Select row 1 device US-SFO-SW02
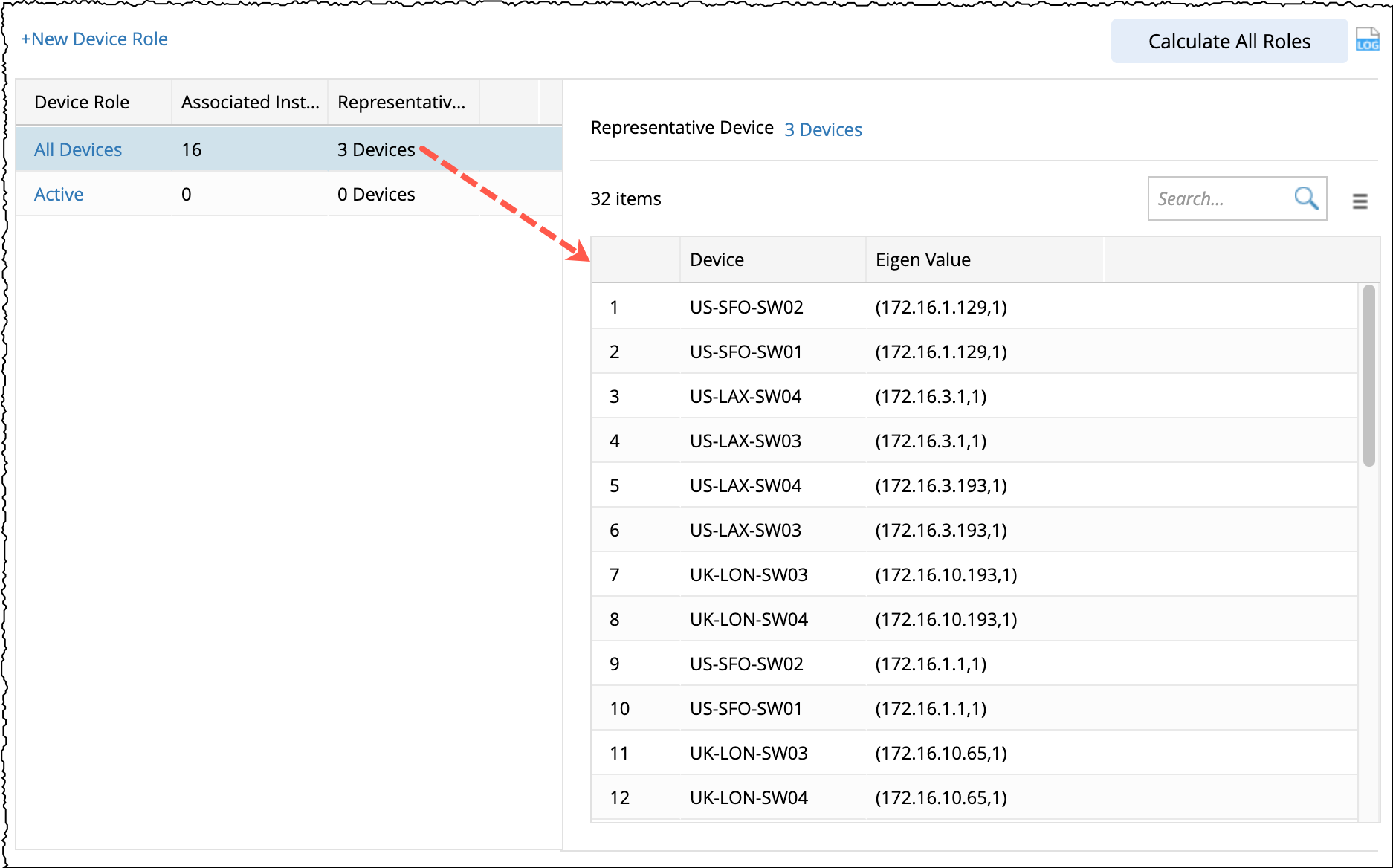 click(x=746, y=308)
